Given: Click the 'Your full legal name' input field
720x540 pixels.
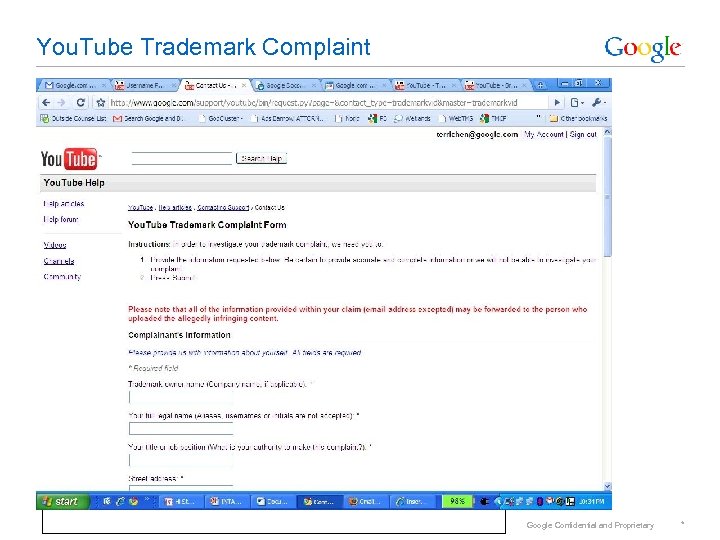Looking at the screenshot, I should point(181,428).
